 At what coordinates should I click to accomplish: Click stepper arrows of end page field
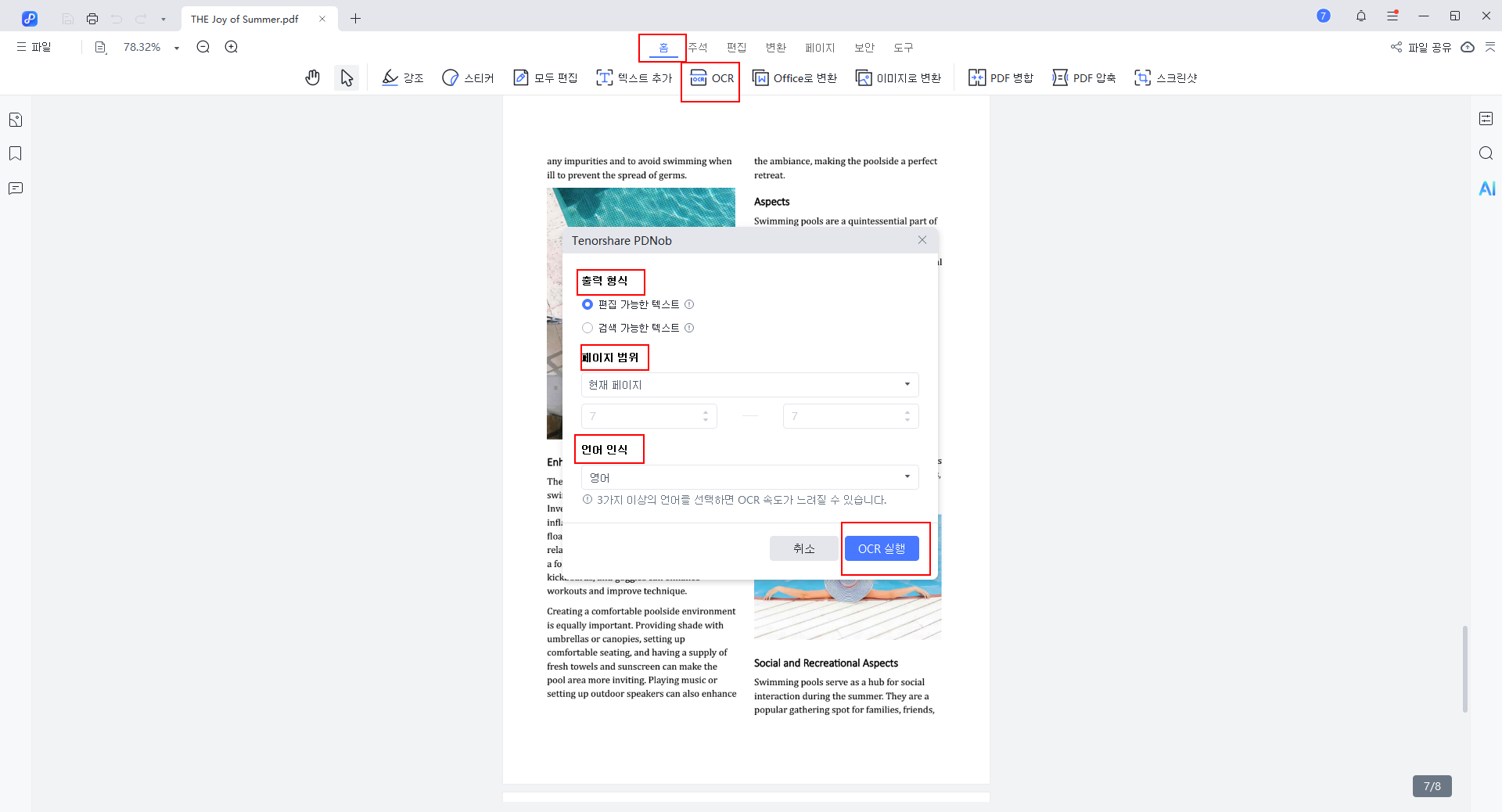click(x=907, y=416)
